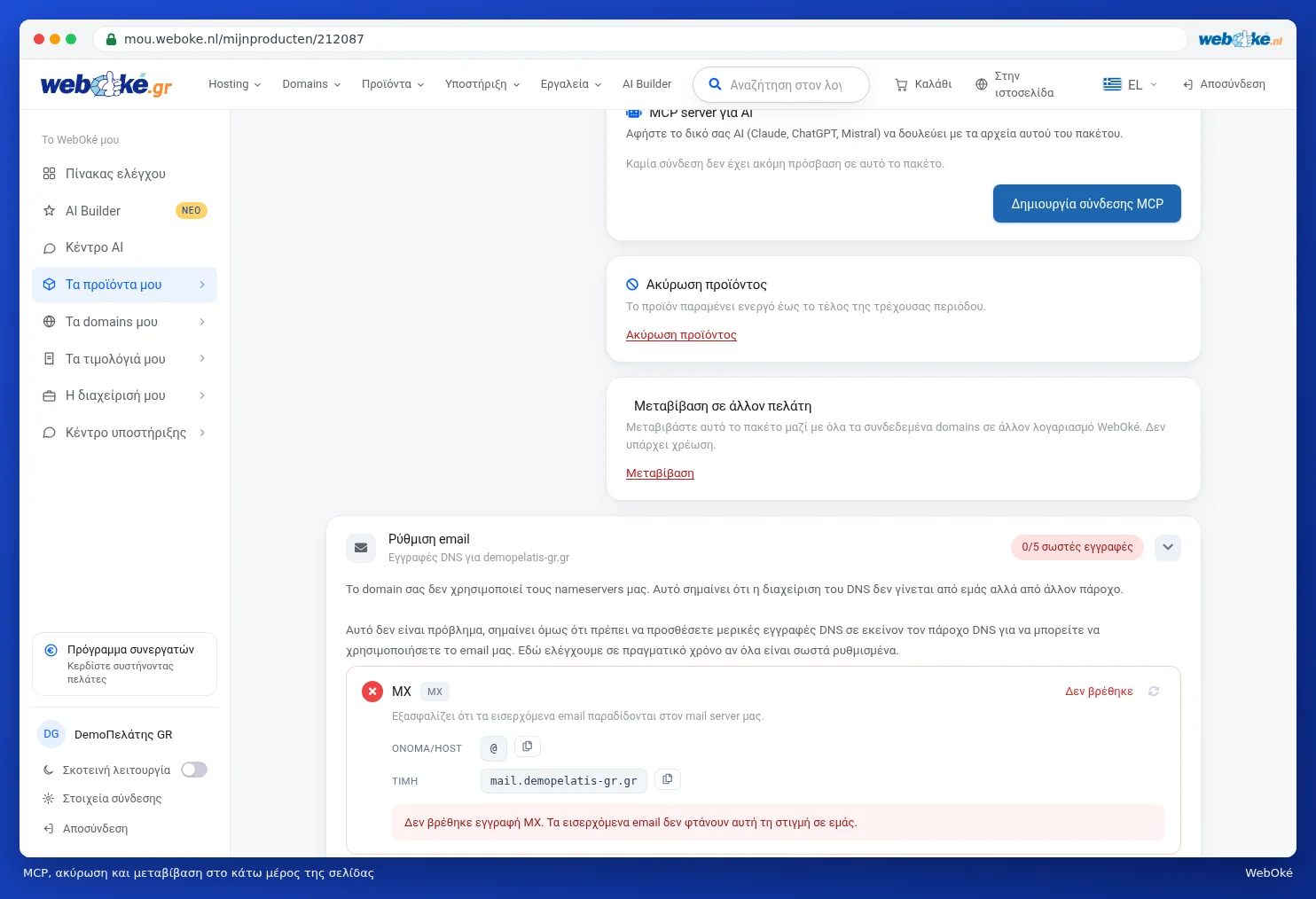Screen dimensions: 1316x899
Task: Click the Δημιουργία σύνδεσης MCP button
Action: click(x=1087, y=204)
